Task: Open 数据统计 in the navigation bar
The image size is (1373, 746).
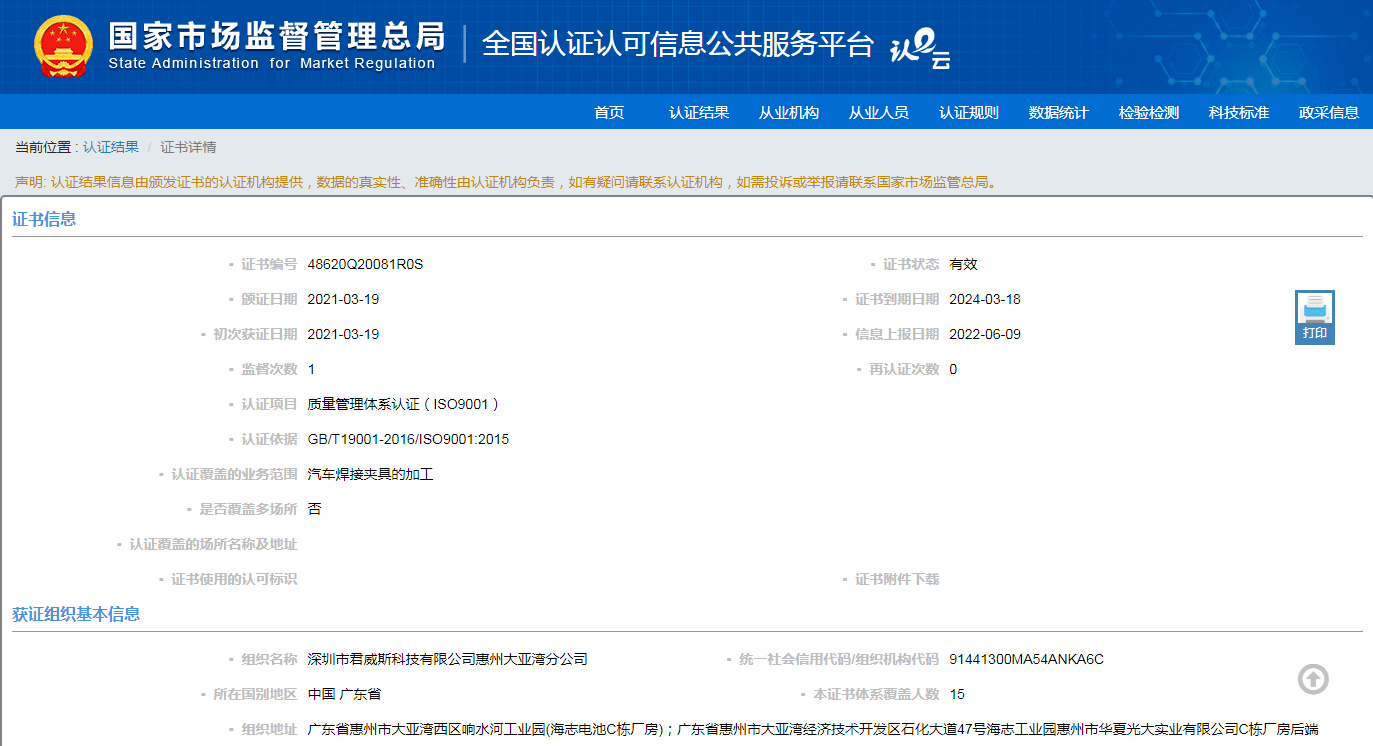Action: coord(1059,112)
